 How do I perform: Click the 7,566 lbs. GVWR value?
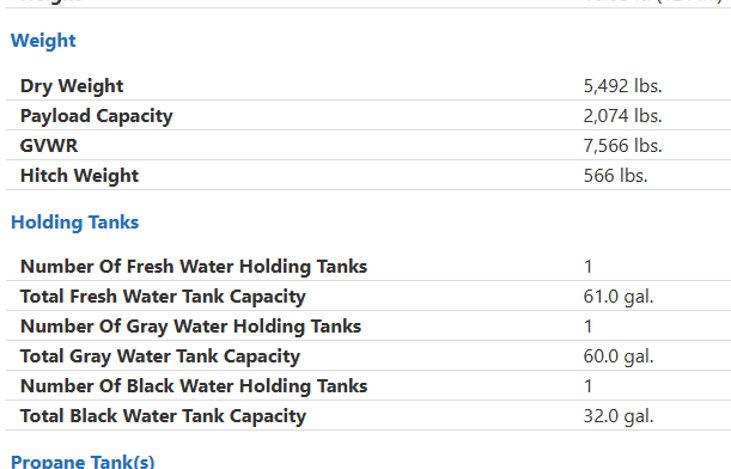point(623,145)
